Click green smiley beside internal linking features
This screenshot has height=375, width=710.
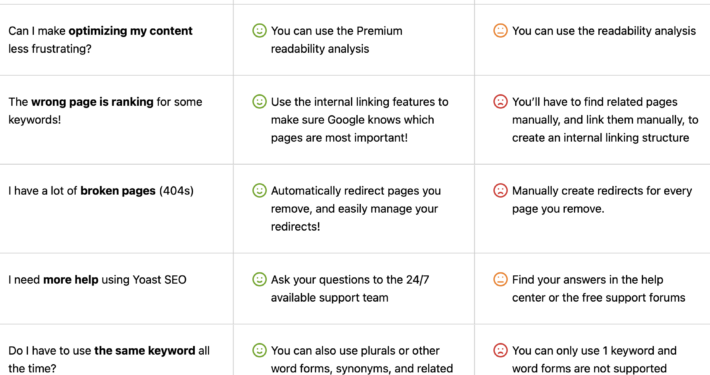click(x=259, y=101)
